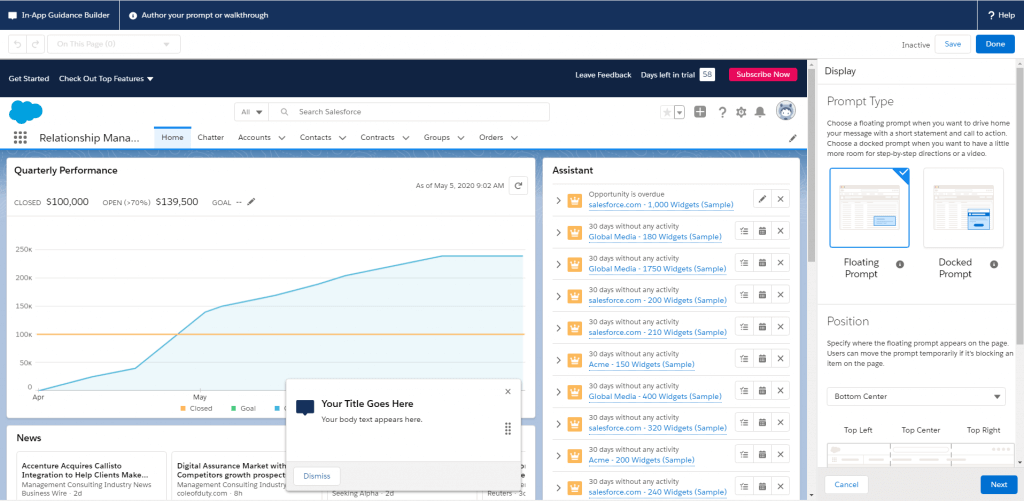Save the prompt with Save button

(952, 44)
